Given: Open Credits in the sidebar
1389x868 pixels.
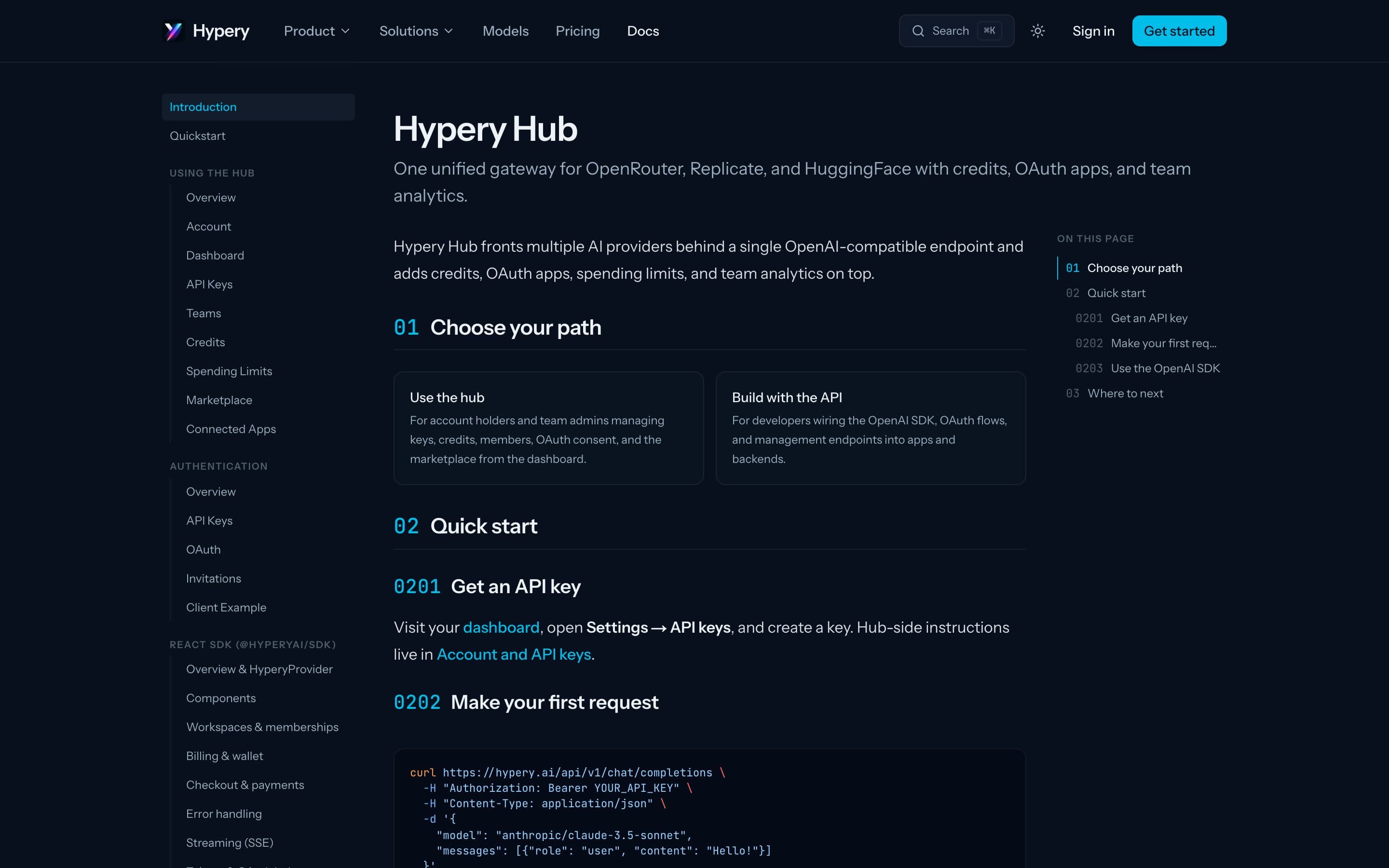Looking at the screenshot, I should tap(205, 342).
